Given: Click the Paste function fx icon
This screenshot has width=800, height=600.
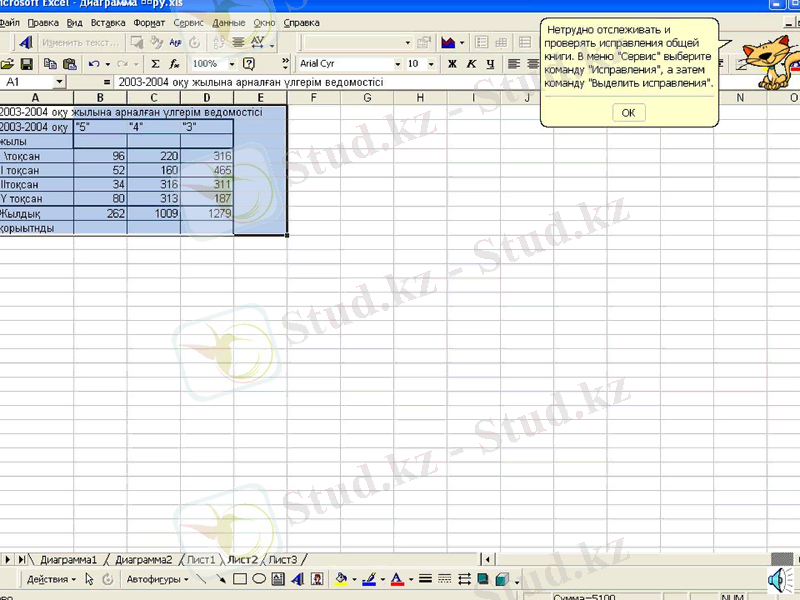Looking at the screenshot, I should click(x=173, y=63).
